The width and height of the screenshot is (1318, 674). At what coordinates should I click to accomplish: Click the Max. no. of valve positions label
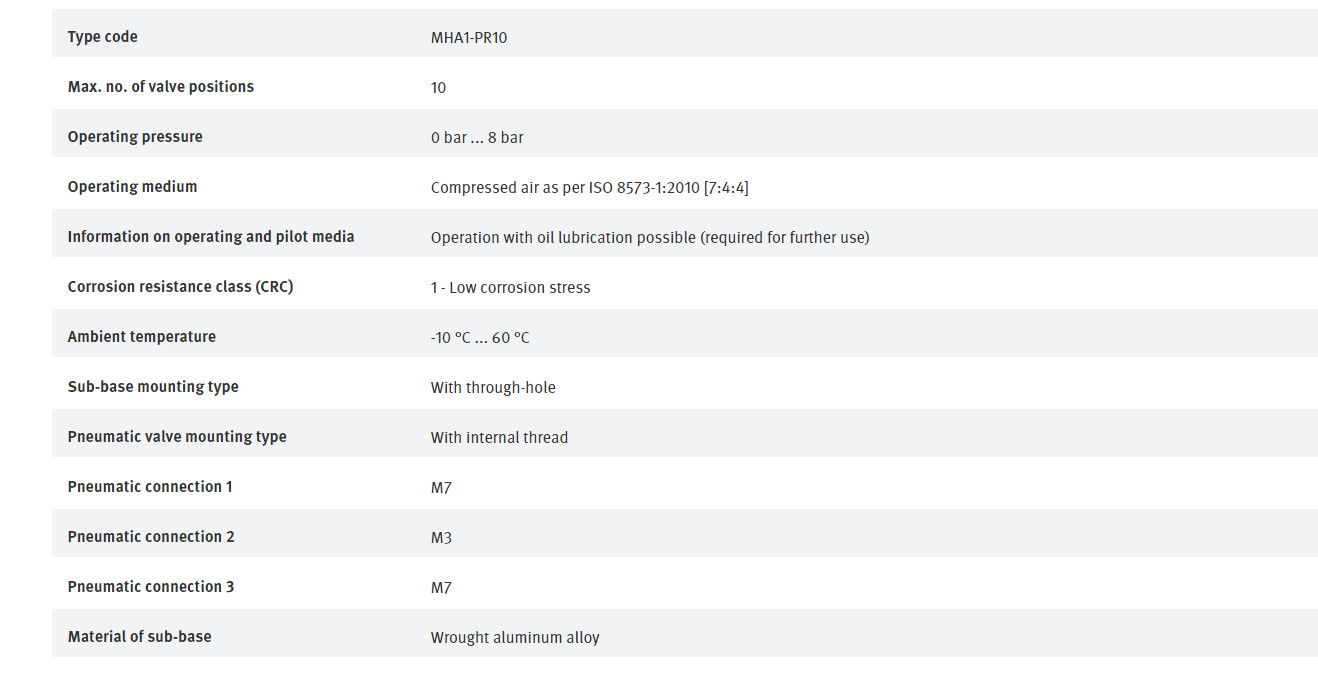point(161,87)
